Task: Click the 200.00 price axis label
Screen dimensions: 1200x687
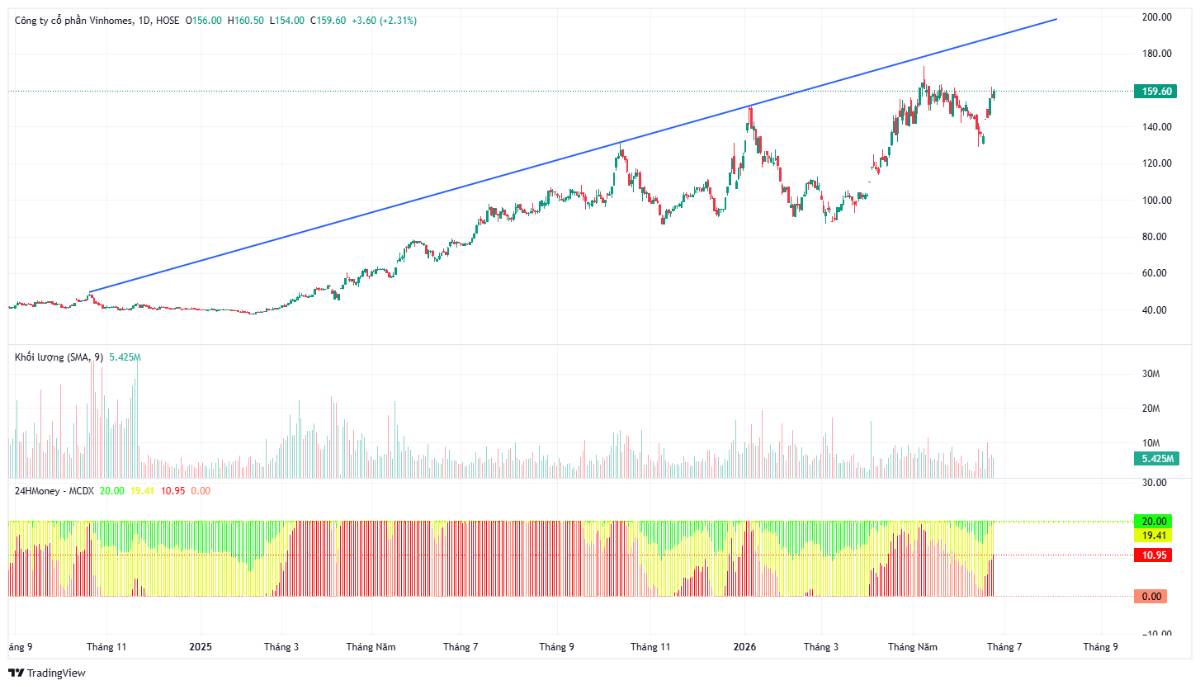Action: click(x=1158, y=17)
